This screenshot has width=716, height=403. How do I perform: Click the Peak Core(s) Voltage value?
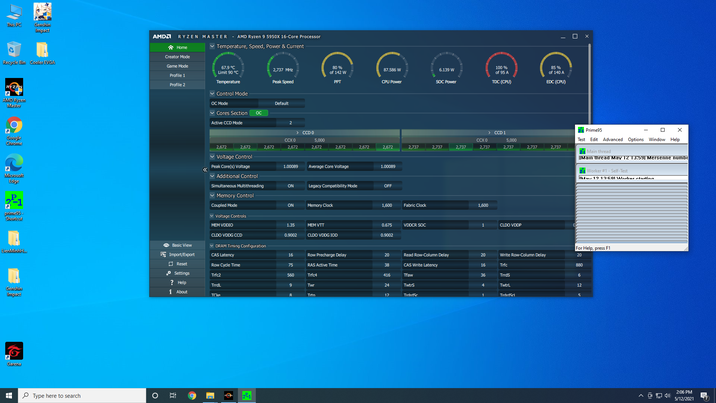(290, 167)
